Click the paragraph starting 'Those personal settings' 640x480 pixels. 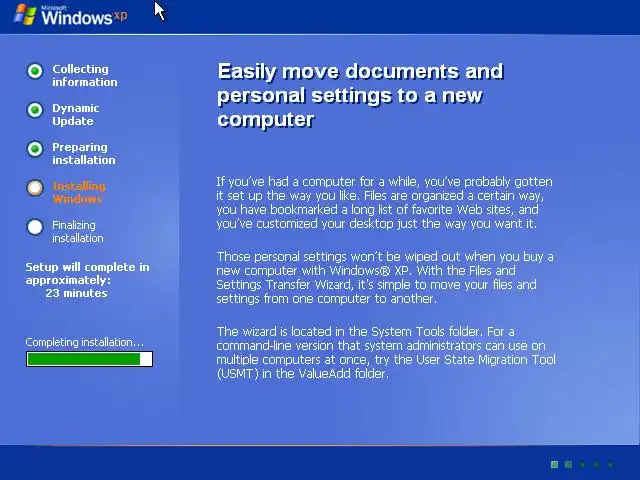point(385,278)
